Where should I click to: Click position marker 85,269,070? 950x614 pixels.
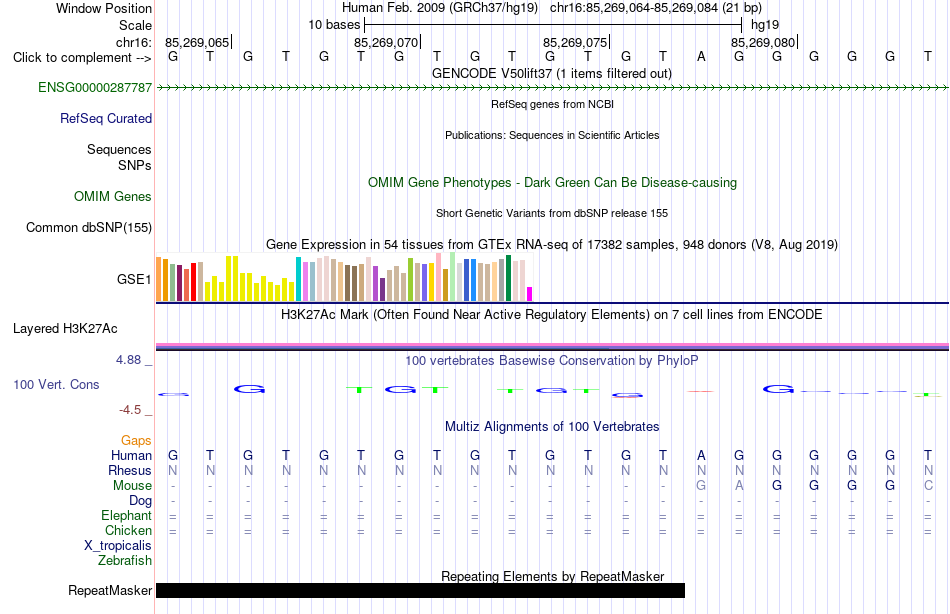pos(387,42)
